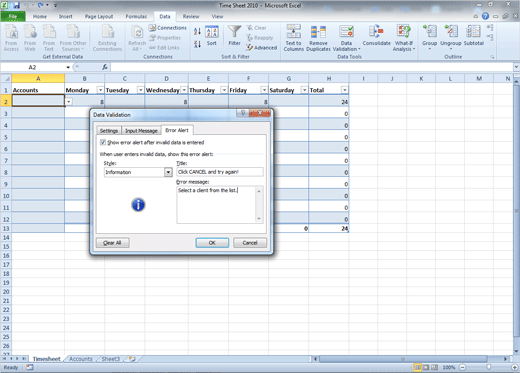
Task: Click From Web import icon
Action: click(30, 38)
